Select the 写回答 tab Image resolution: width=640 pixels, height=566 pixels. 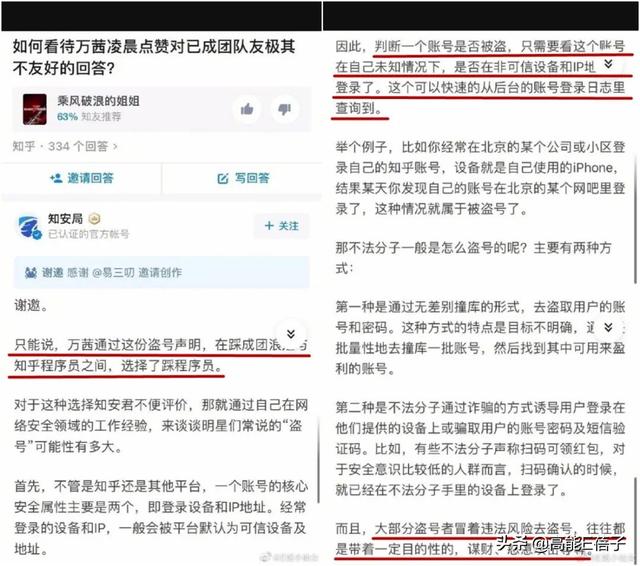tap(243, 178)
